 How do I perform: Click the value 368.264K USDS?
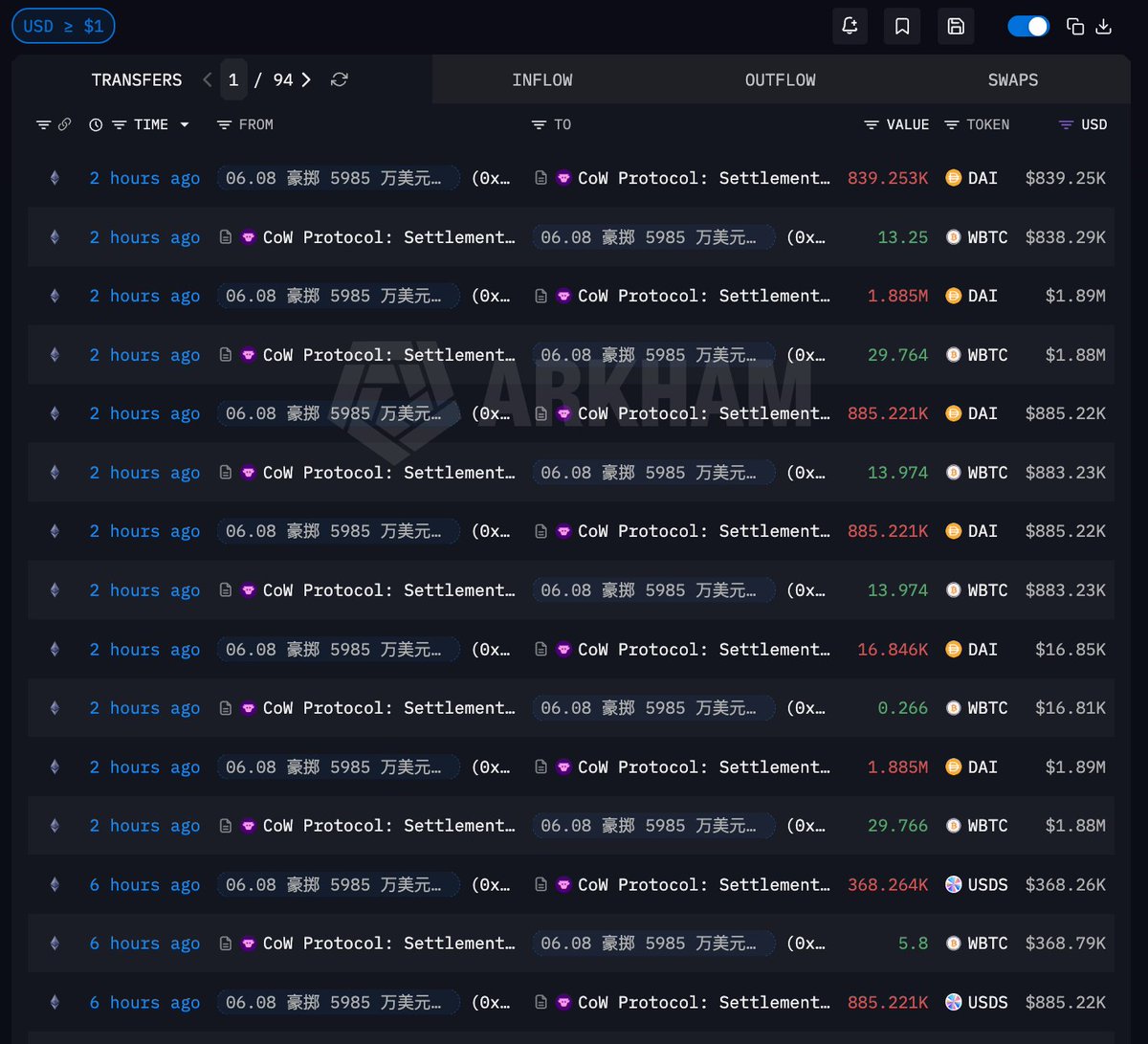[x=889, y=885]
